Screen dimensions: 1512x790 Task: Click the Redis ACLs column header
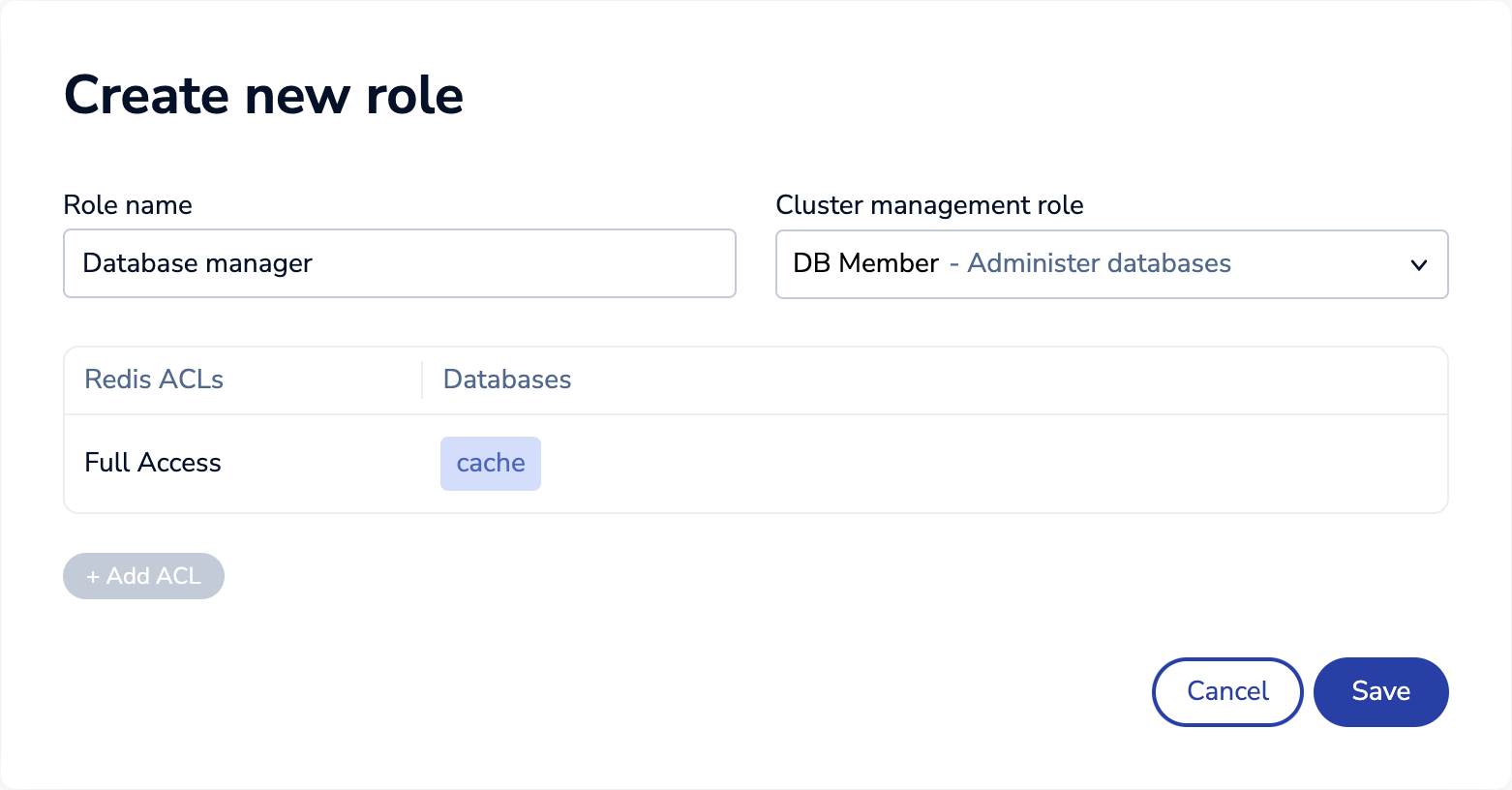pyautogui.click(x=154, y=380)
